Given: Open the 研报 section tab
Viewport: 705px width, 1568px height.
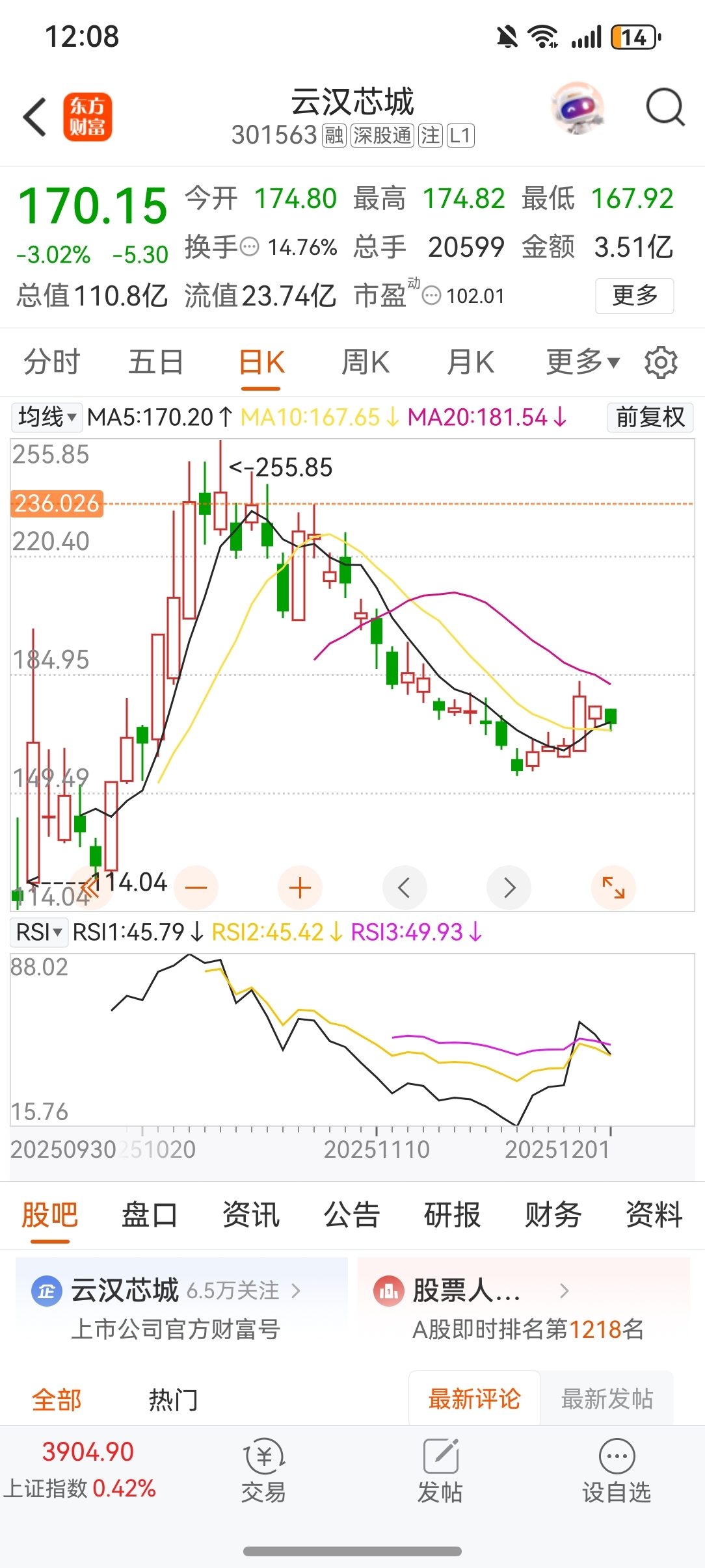Looking at the screenshot, I should click(453, 1214).
